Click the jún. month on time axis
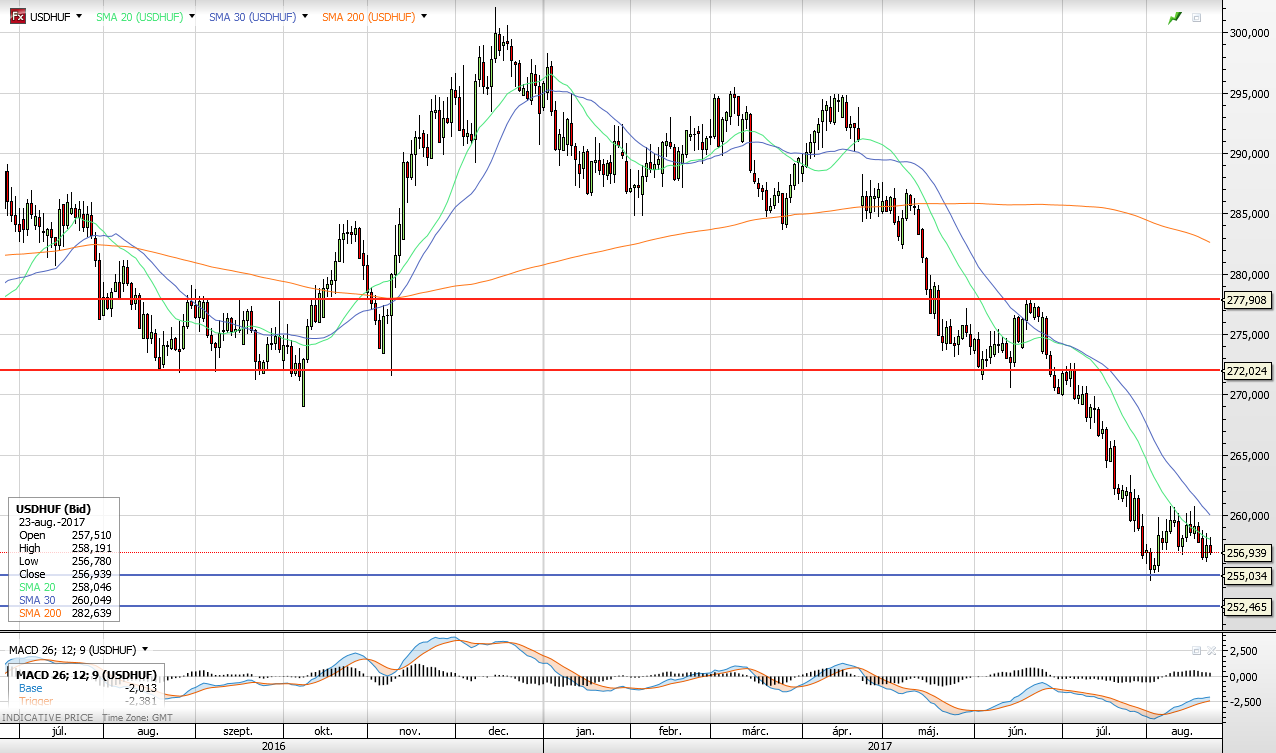Image resolution: width=1276 pixels, height=753 pixels. point(1018,731)
